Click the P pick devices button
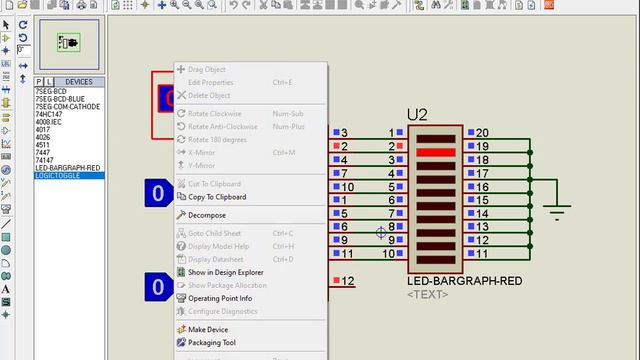 39,82
